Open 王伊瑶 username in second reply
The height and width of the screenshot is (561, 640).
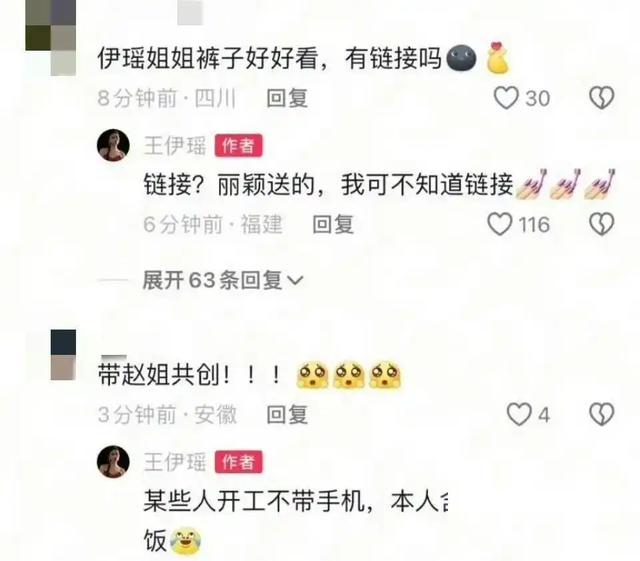coord(175,462)
